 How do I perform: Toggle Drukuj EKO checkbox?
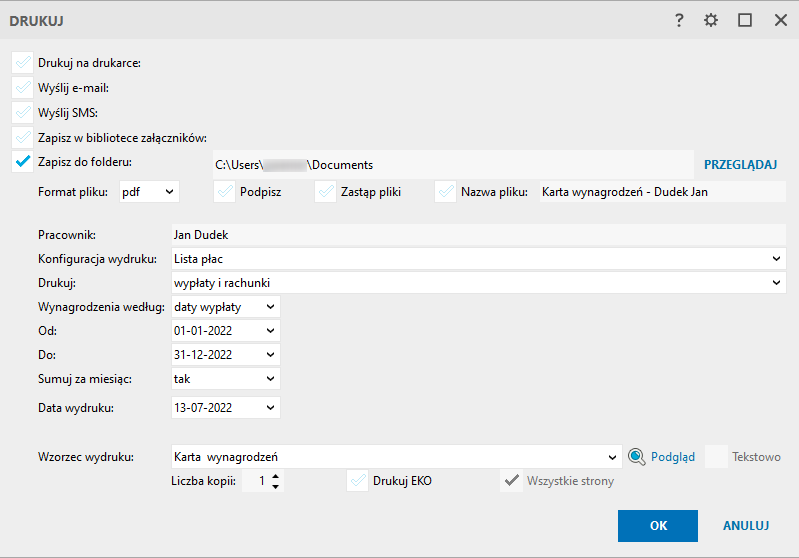(357, 481)
